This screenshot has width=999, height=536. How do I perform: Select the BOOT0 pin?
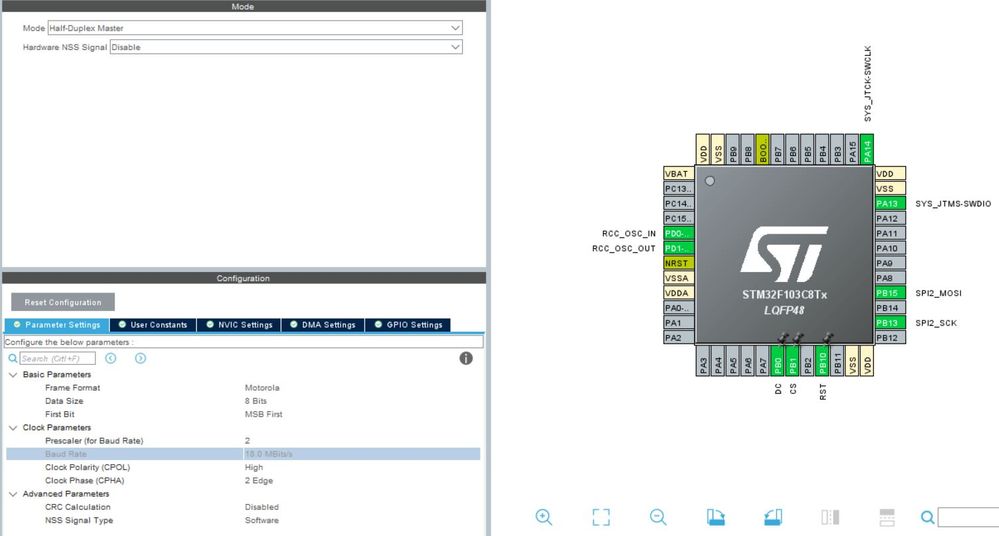pos(763,150)
